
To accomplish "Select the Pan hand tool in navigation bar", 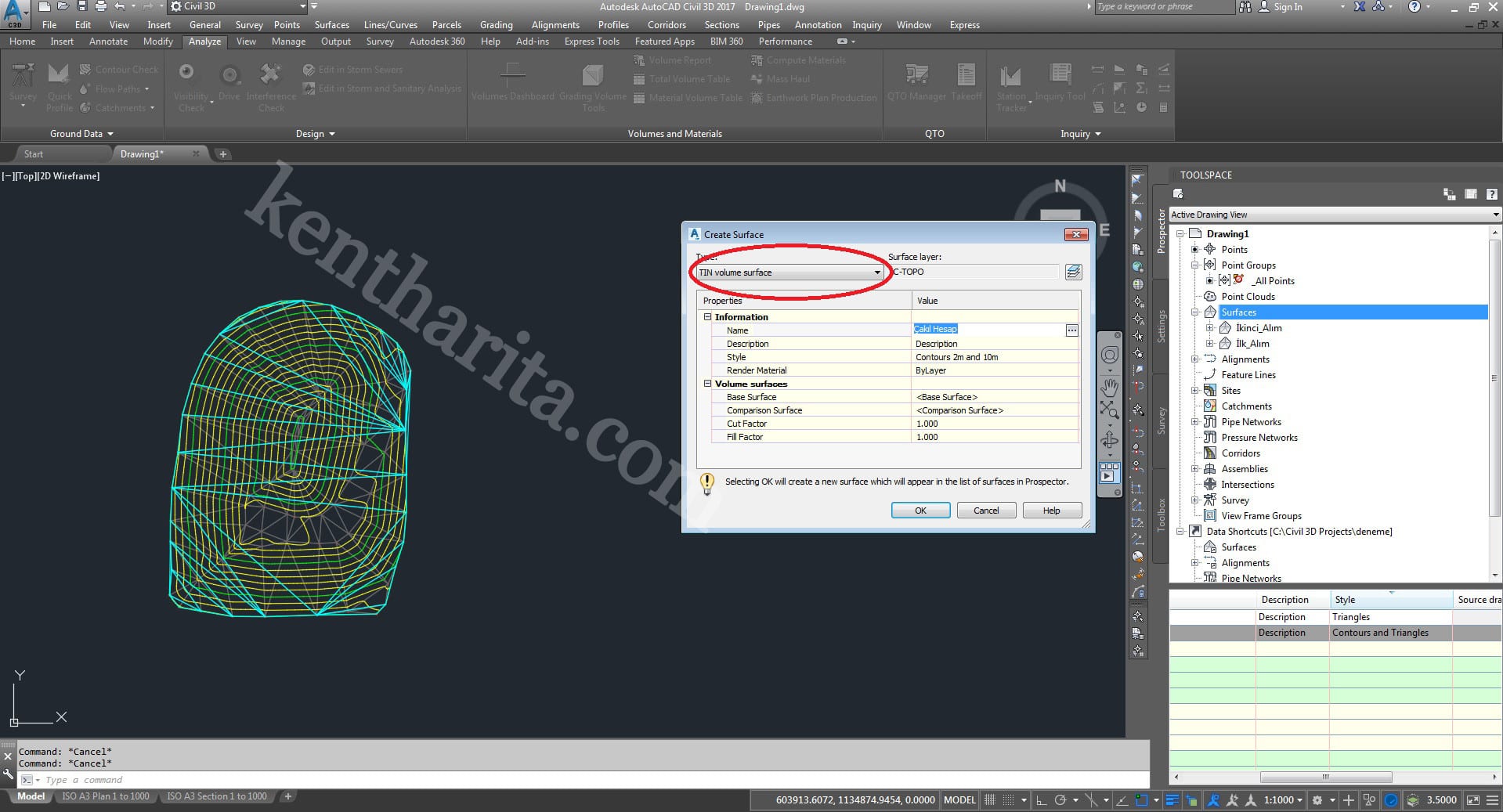I will (x=1109, y=388).
